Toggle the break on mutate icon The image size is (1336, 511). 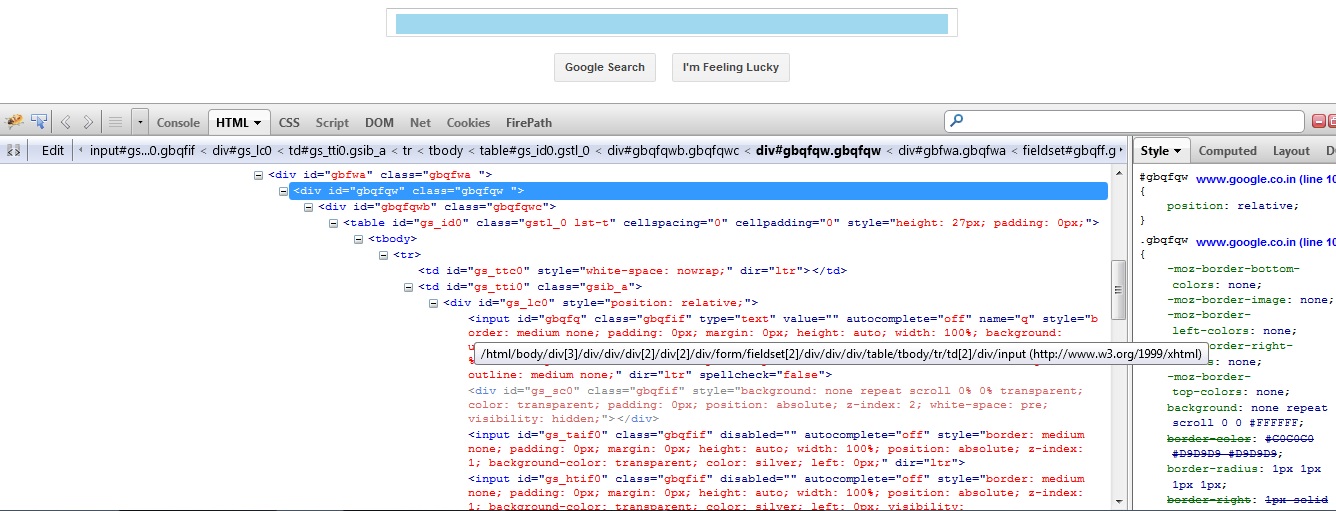[x=14, y=151]
